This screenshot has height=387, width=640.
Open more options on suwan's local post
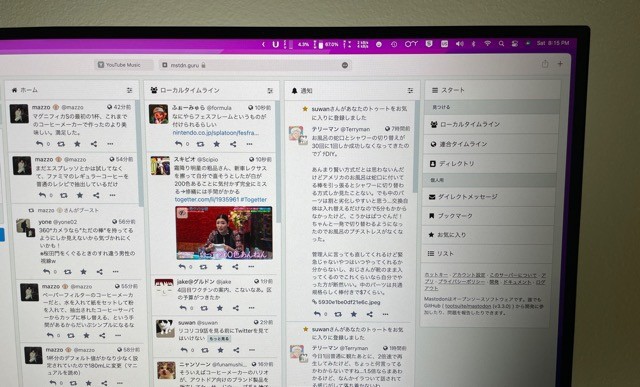252,350
